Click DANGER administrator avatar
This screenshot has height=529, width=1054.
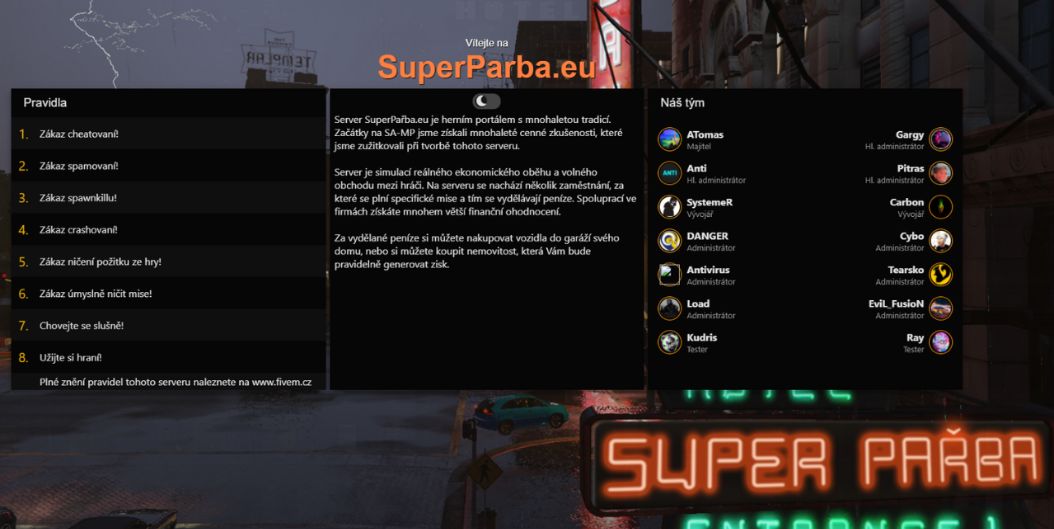click(670, 241)
